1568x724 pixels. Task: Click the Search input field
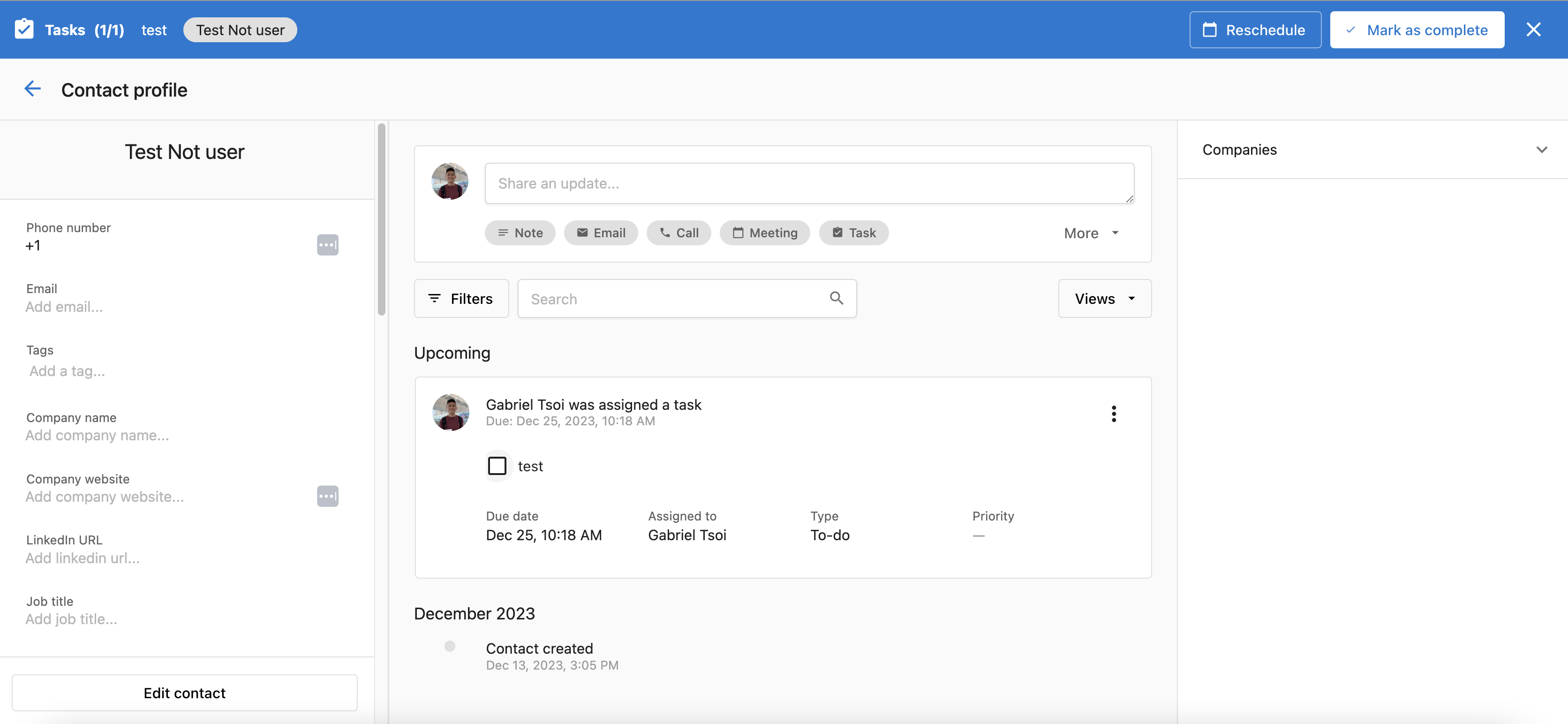pyautogui.click(x=670, y=298)
